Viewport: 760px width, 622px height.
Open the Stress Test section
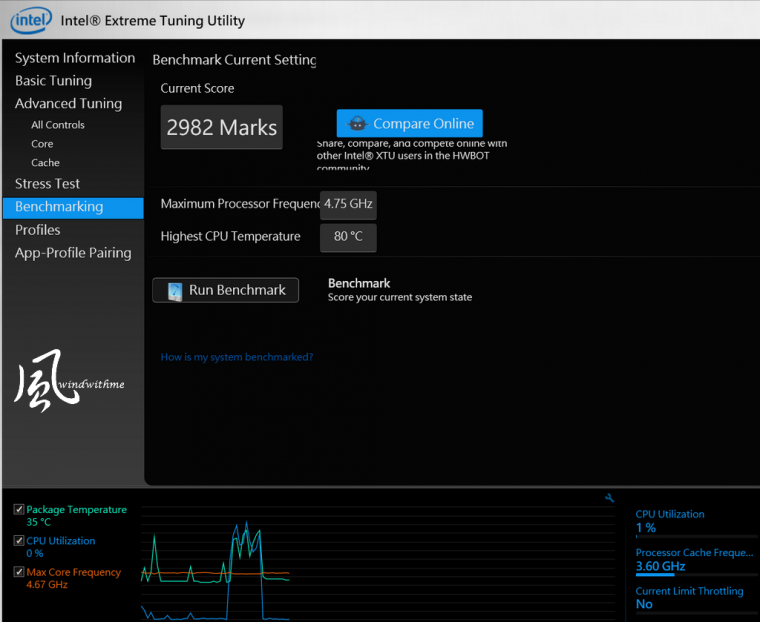(47, 183)
